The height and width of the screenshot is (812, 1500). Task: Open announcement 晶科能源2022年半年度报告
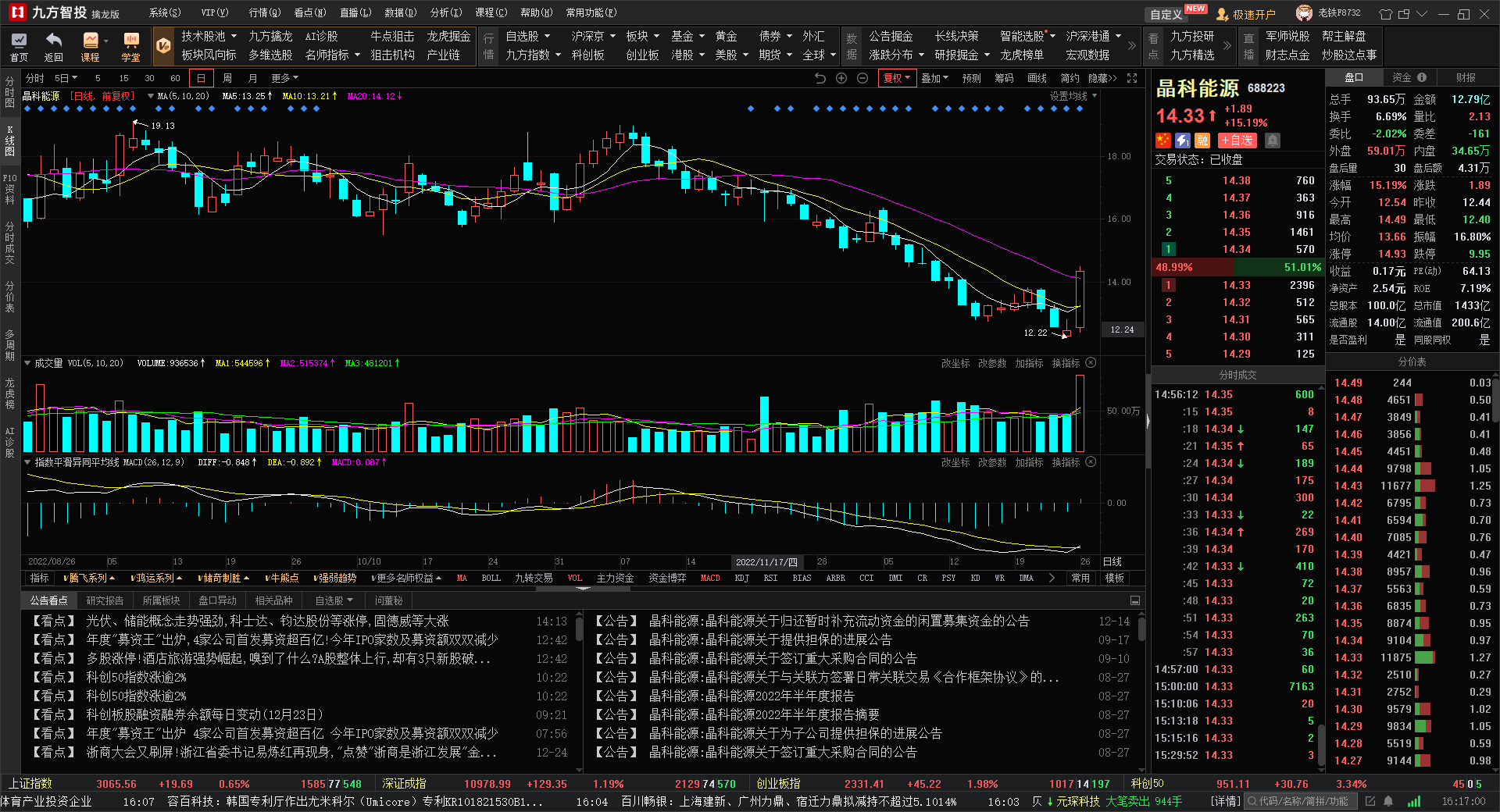(752, 696)
